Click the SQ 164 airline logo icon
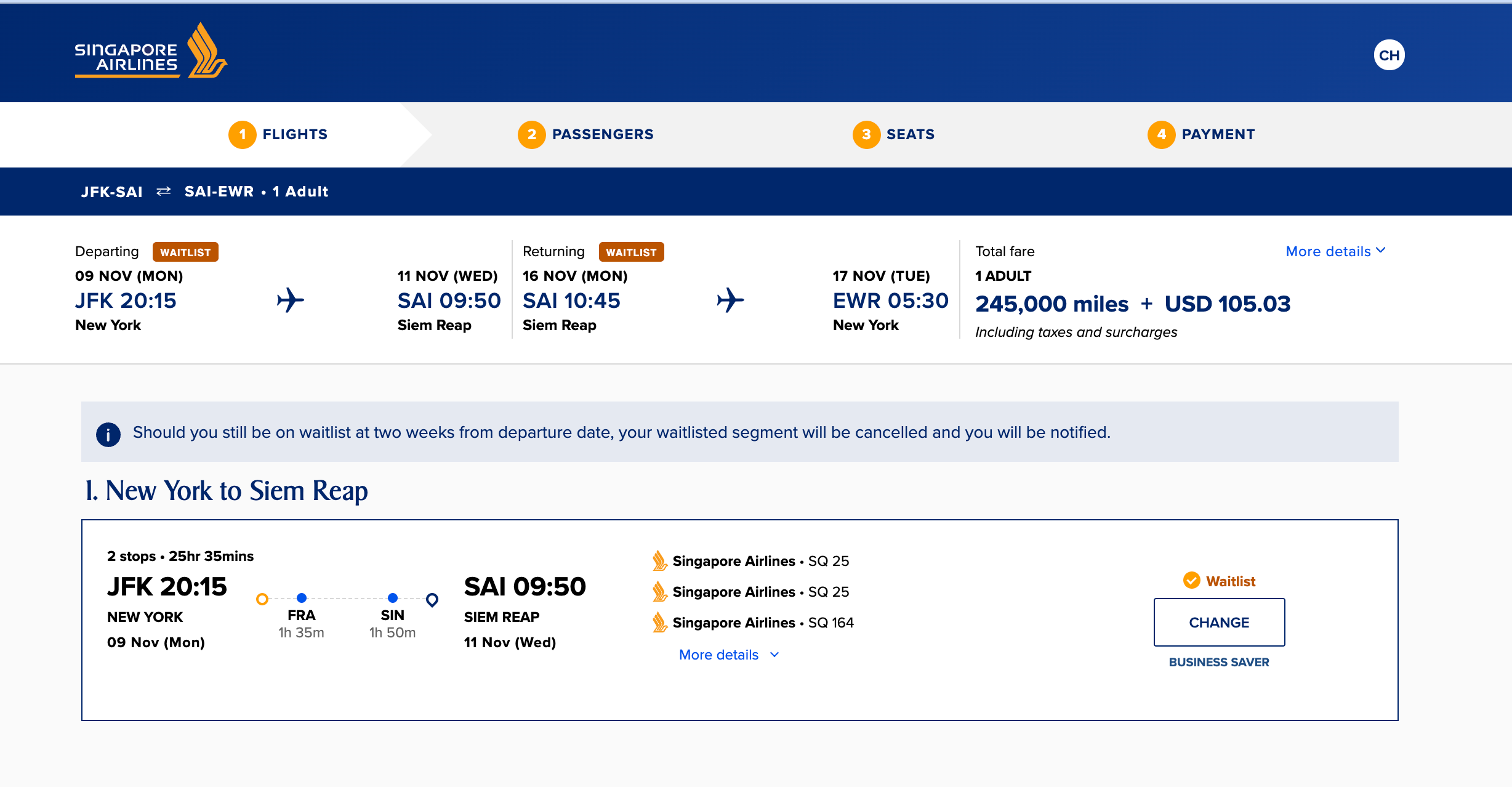Viewport: 1512px width, 787px height. 659,622
